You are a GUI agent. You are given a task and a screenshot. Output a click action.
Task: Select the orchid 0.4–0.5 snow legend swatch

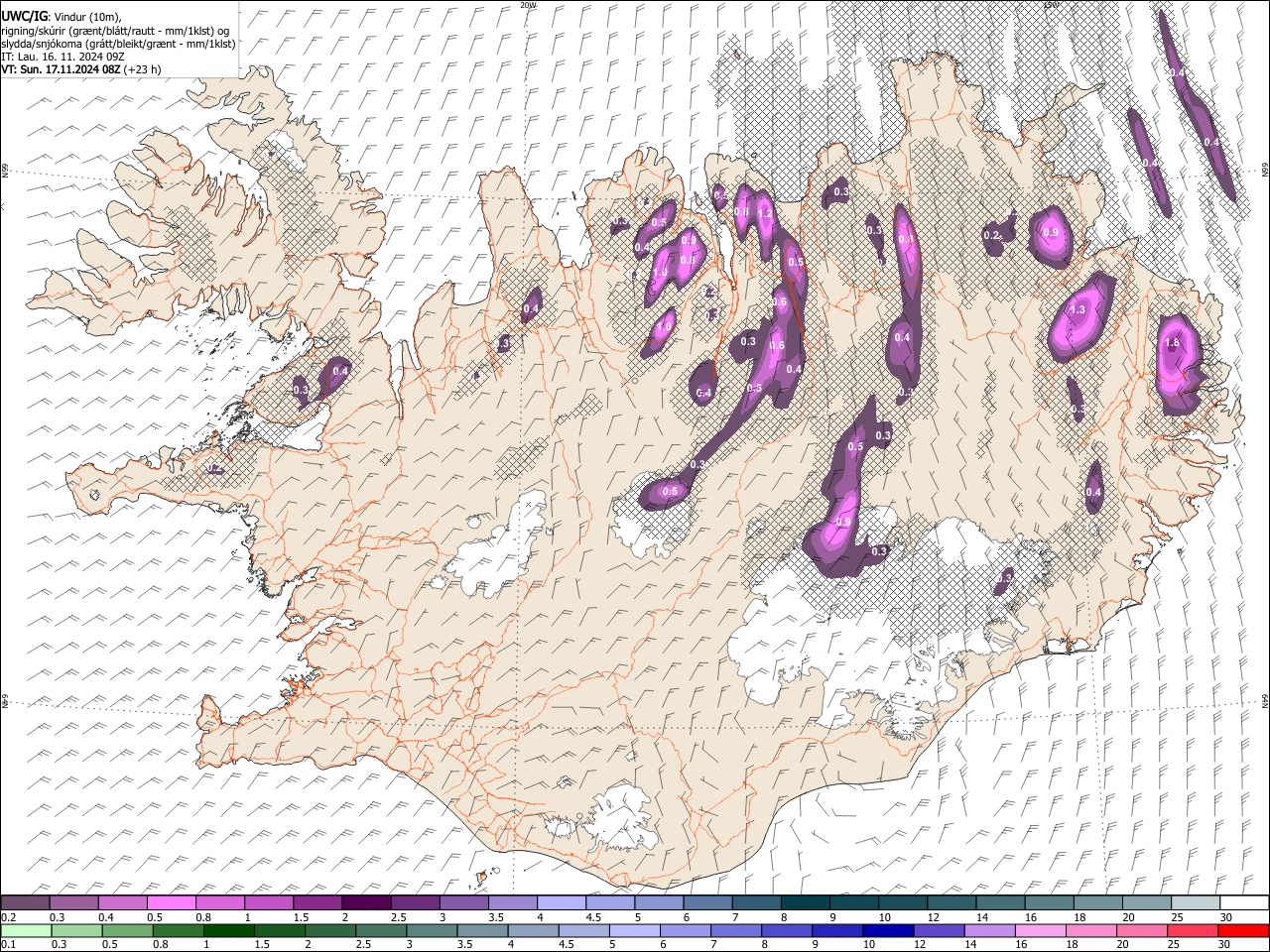pyautogui.click(x=123, y=902)
